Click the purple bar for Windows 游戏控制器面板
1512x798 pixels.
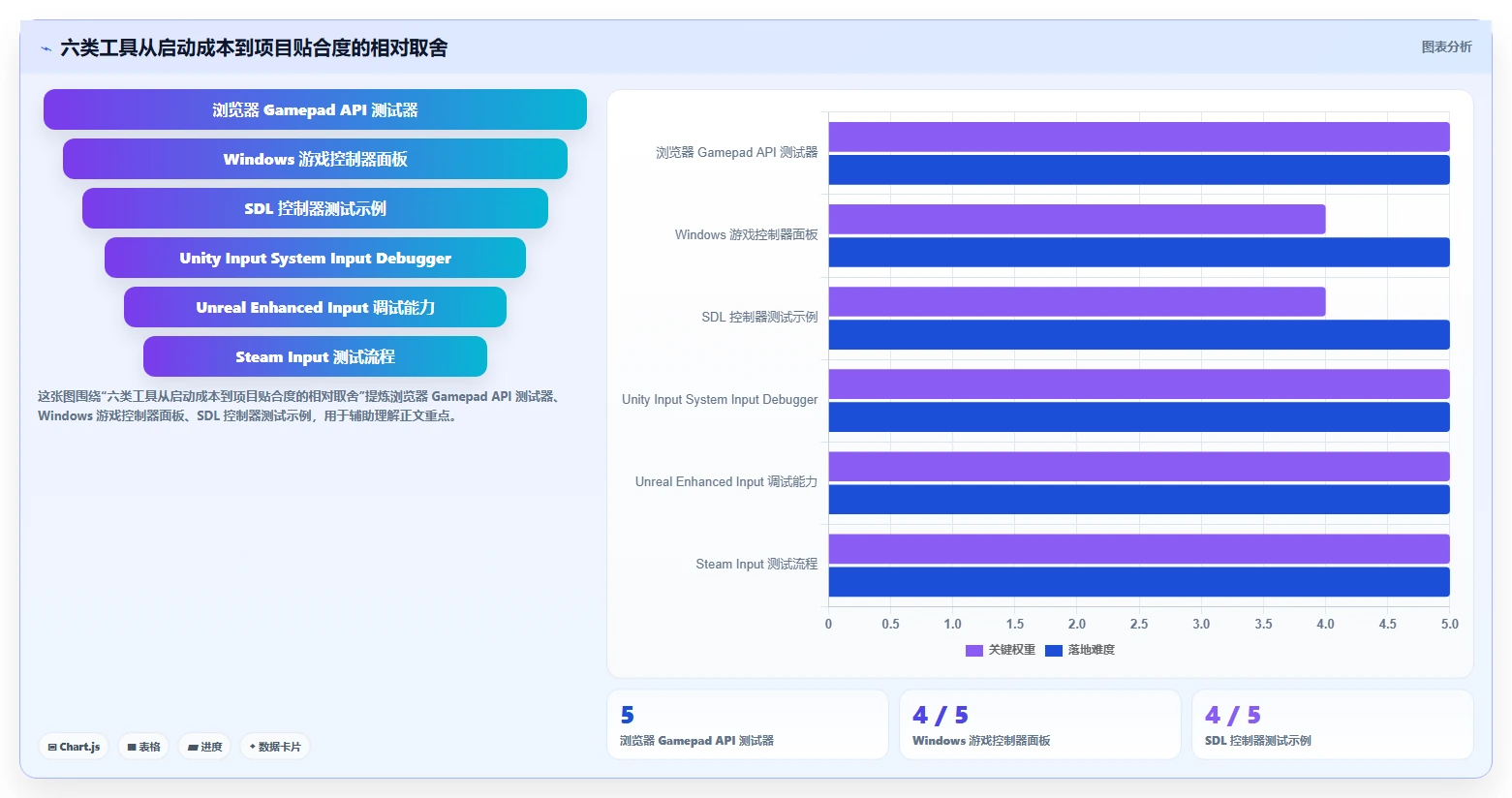pos(1077,219)
